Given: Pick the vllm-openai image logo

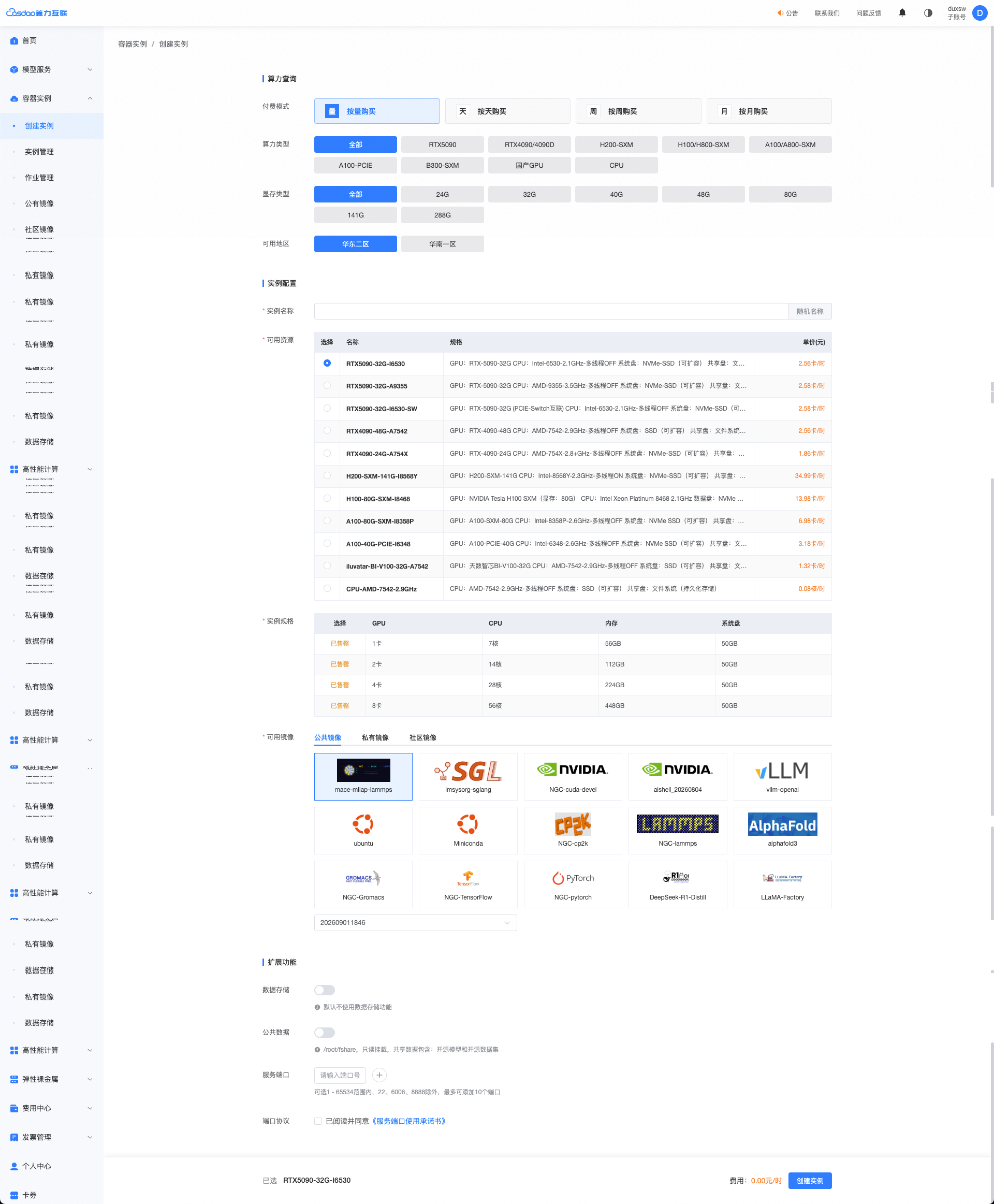Looking at the screenshot, I should click(x=782, y=770).
